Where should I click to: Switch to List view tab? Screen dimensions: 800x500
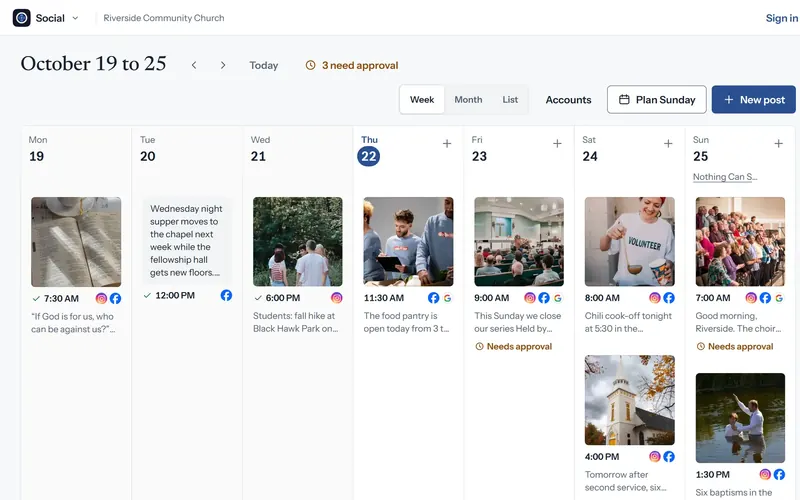click(510, 99)
